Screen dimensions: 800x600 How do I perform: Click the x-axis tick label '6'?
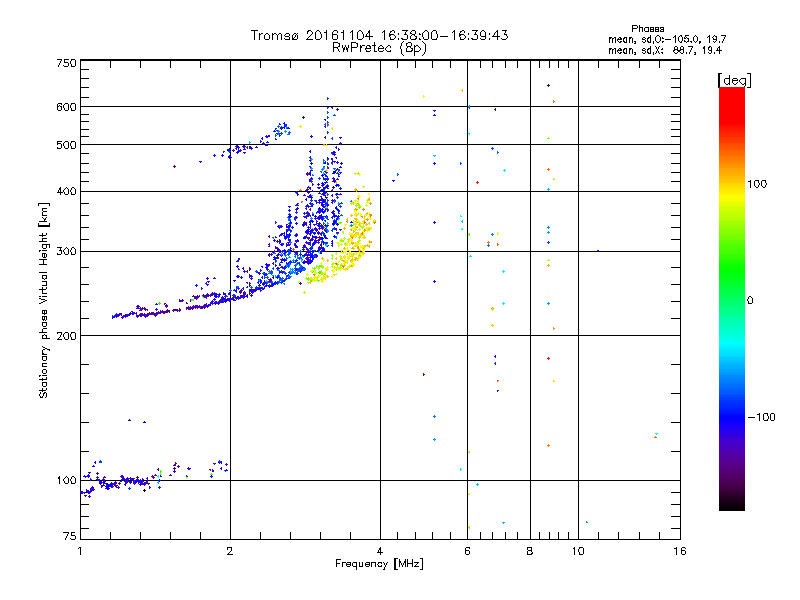tap(467, 551)
